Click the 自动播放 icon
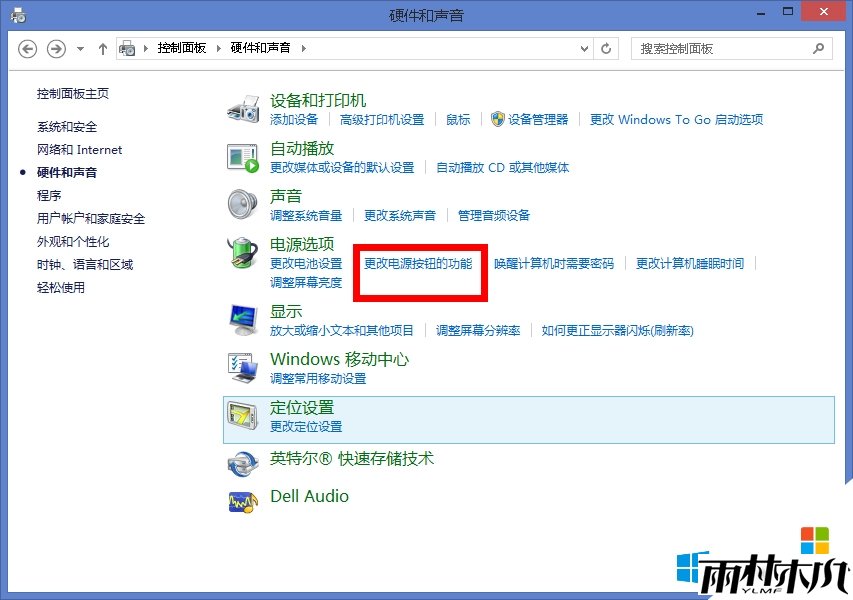The width and height of the screenshot is (853, 600). pos(242,156)
